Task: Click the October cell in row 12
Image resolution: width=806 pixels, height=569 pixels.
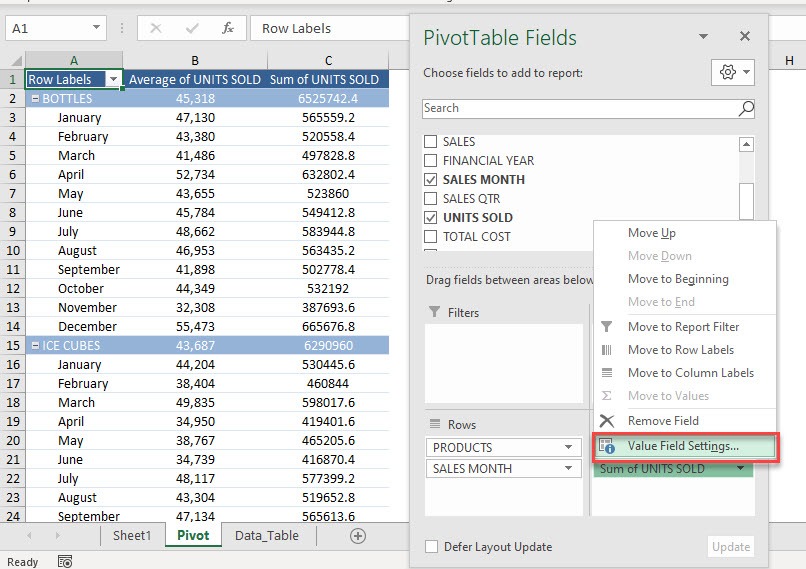Action: 81,288
